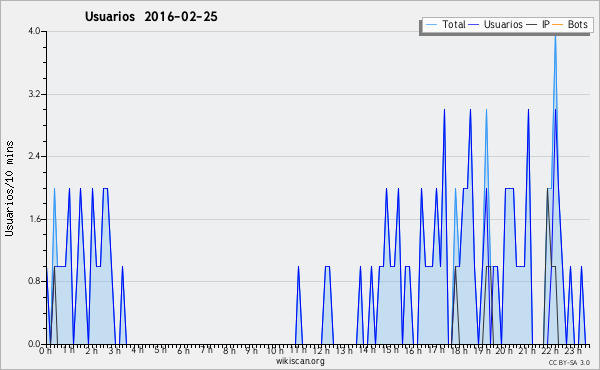
Task: Click the 20 h x-axis label
Action: [505, 350]
